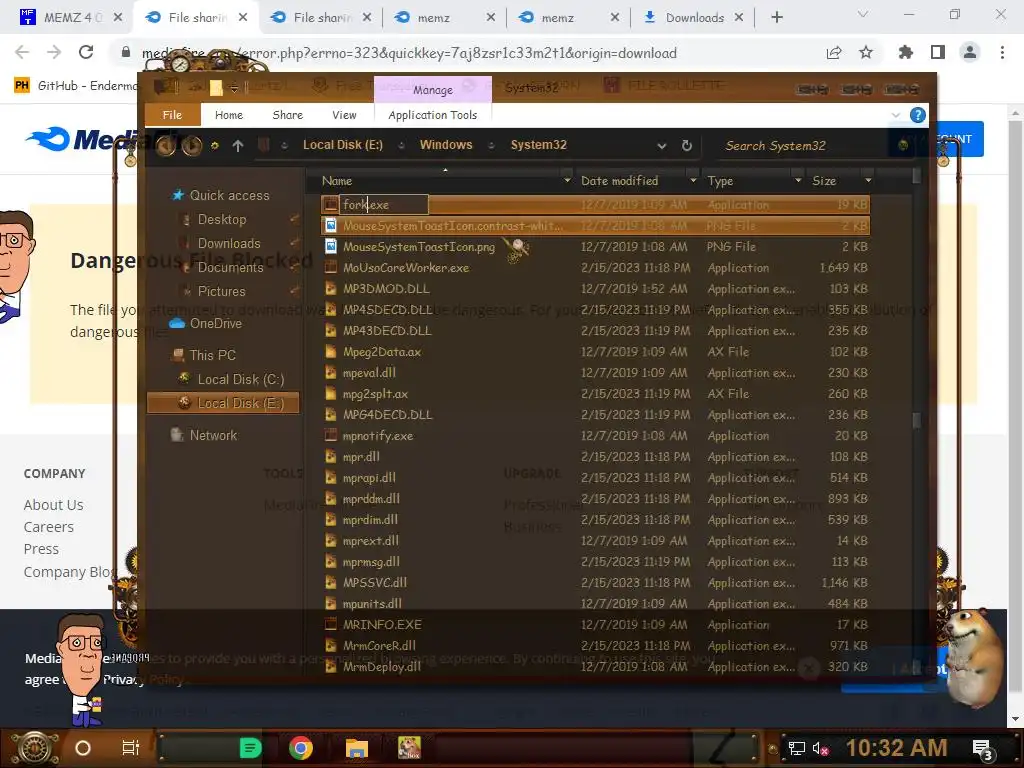Open Explorer help question mark icon

[918, 116]
